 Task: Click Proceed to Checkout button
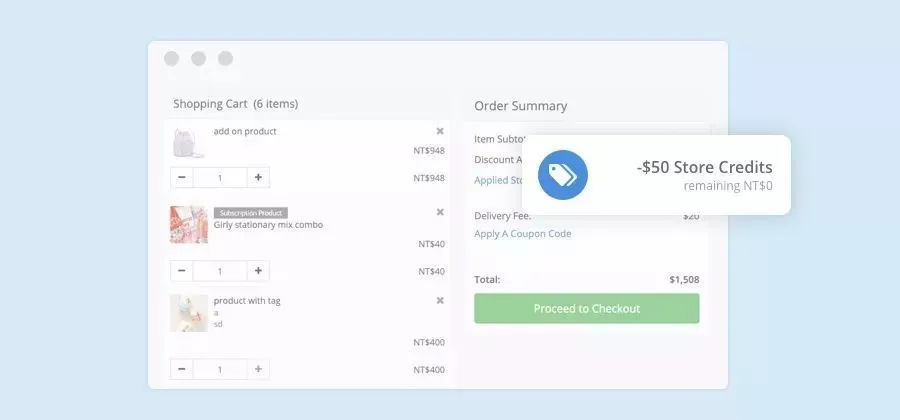click(586, 309)
